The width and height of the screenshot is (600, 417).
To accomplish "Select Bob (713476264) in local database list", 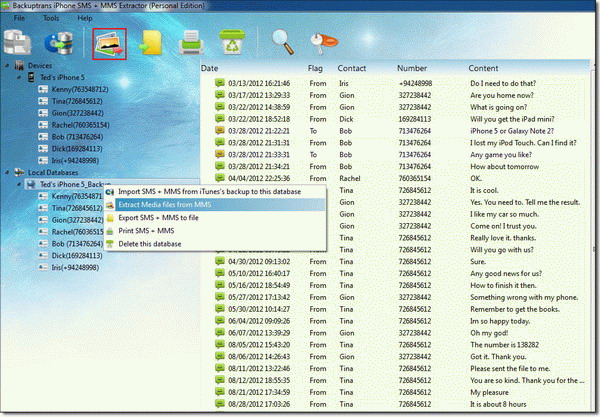I will pos(77,244).
